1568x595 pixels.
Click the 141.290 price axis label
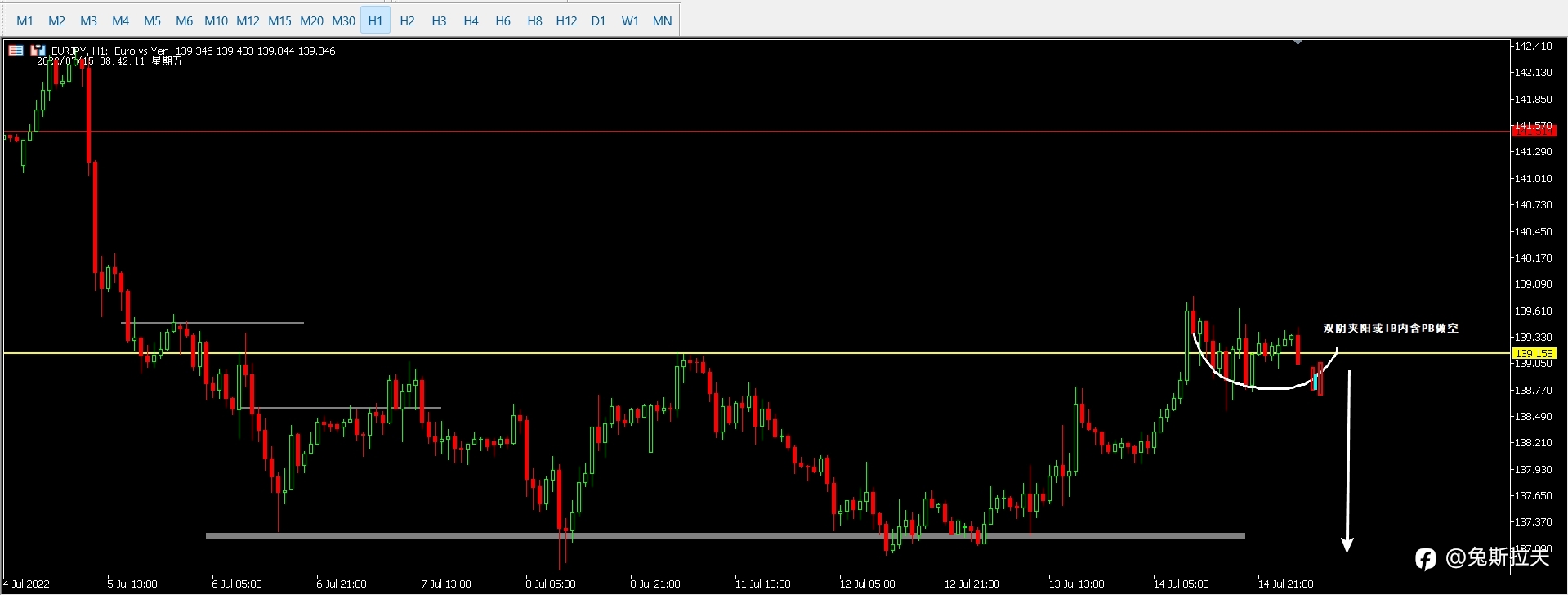(x=1533, y=151)
